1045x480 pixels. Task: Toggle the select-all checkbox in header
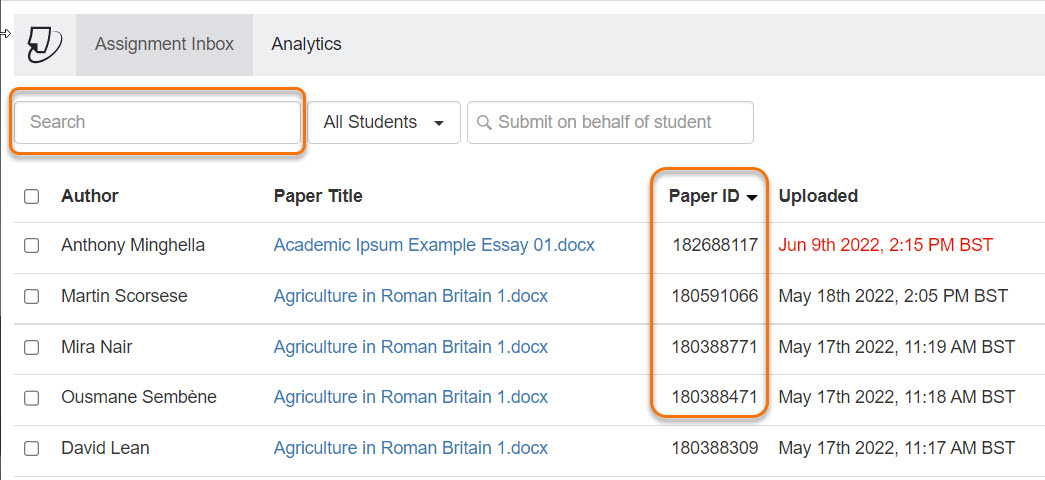32,197
